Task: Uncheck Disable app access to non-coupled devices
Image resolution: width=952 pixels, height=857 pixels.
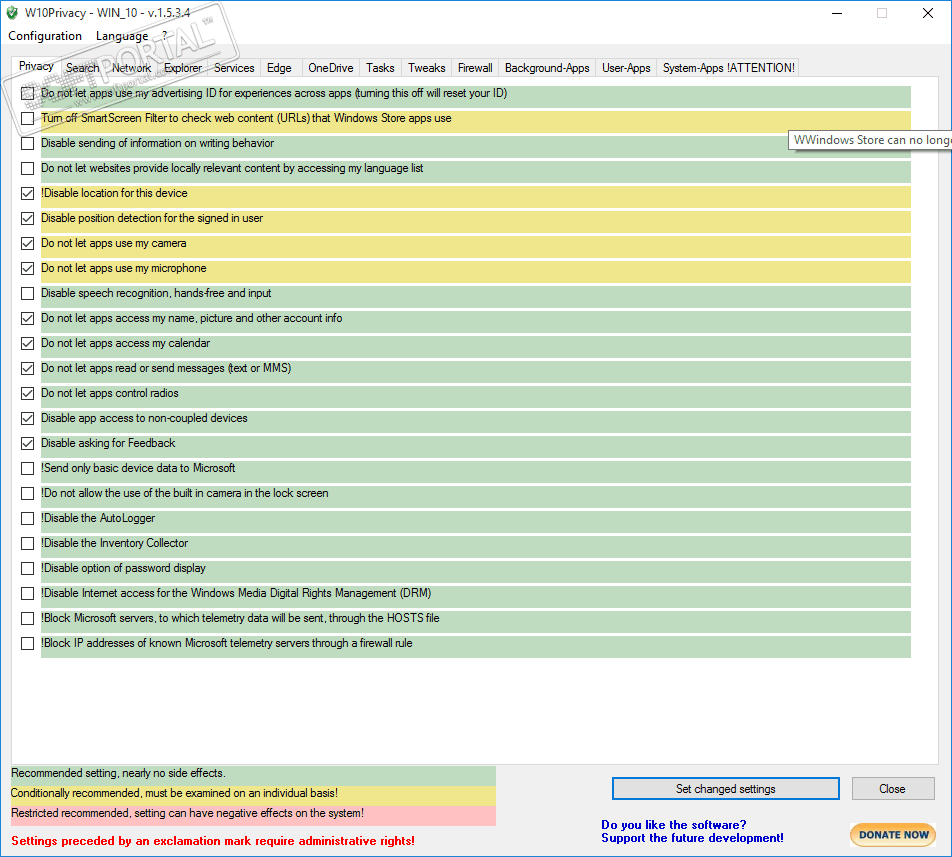Action: click(27, 418)
